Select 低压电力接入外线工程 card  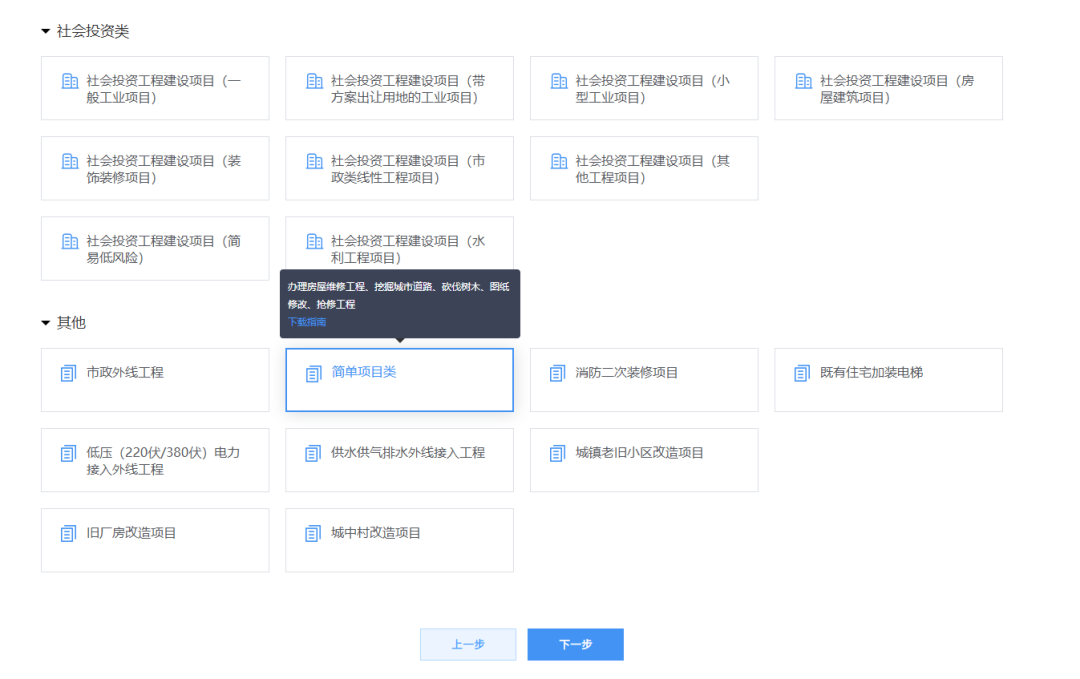point(155,459)
